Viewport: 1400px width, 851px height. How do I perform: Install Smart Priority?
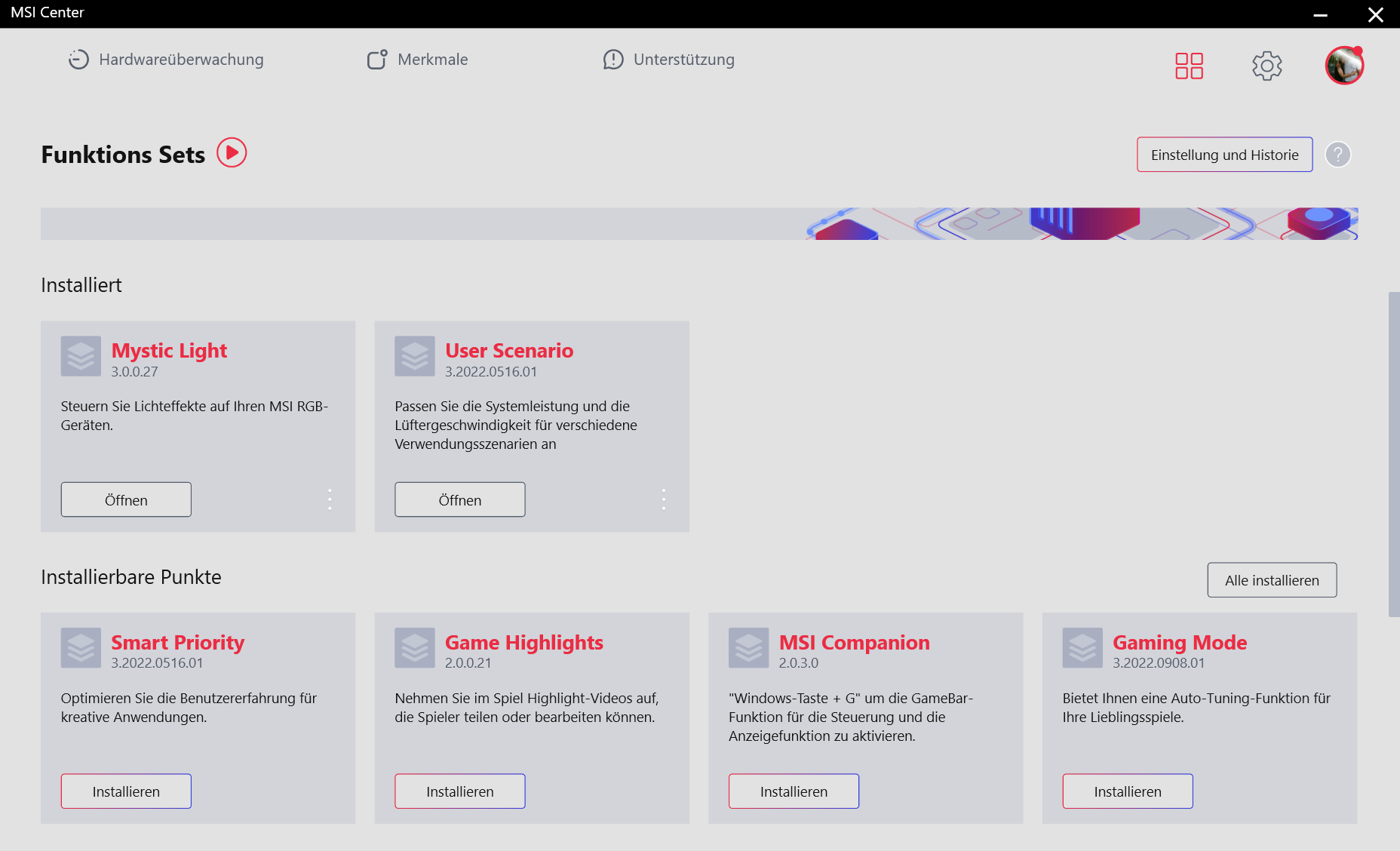coord(126,791)
